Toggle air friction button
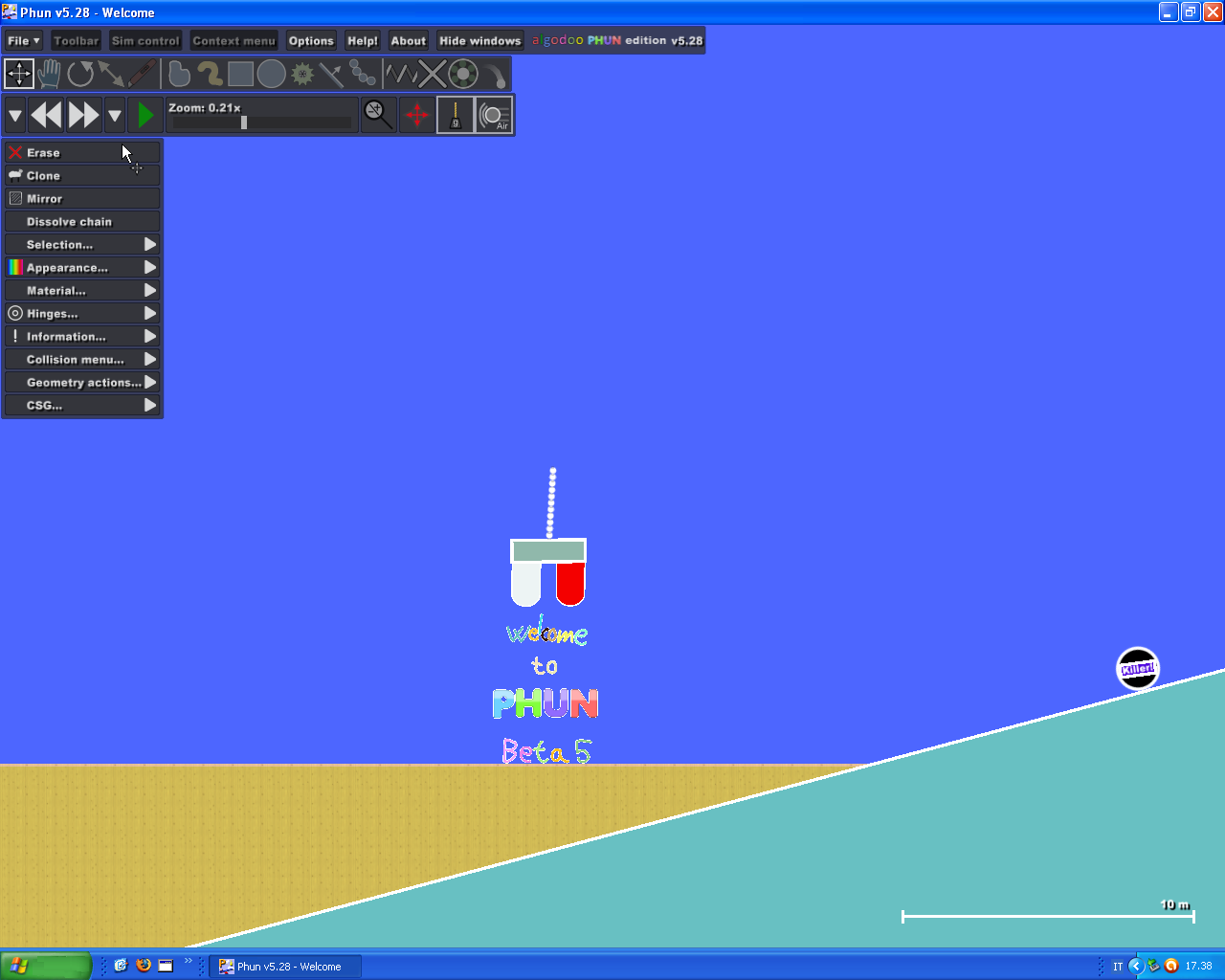 click(494, 116)
